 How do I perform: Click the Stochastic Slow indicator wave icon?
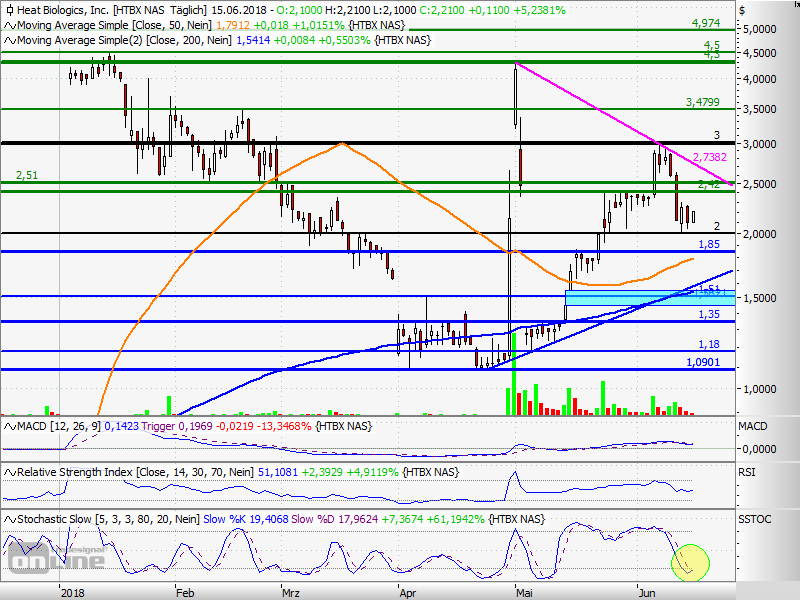8,519
